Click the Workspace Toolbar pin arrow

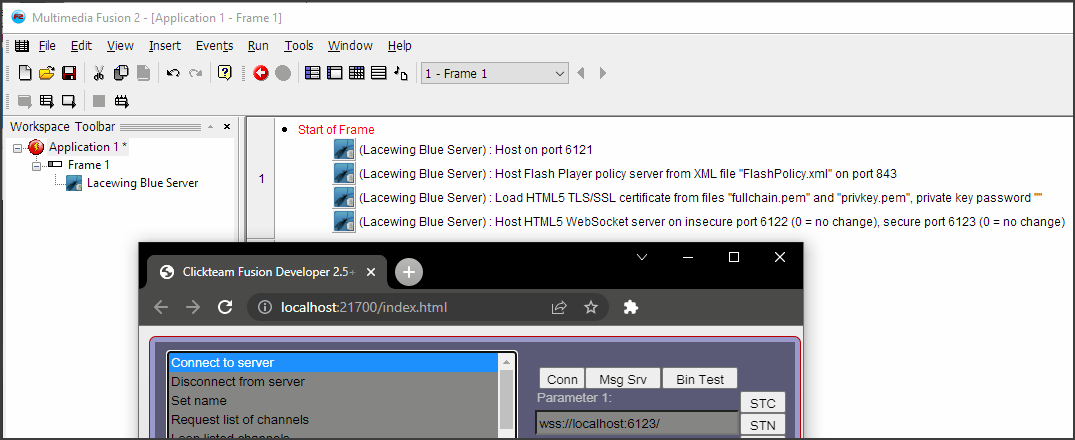[210, 127]
